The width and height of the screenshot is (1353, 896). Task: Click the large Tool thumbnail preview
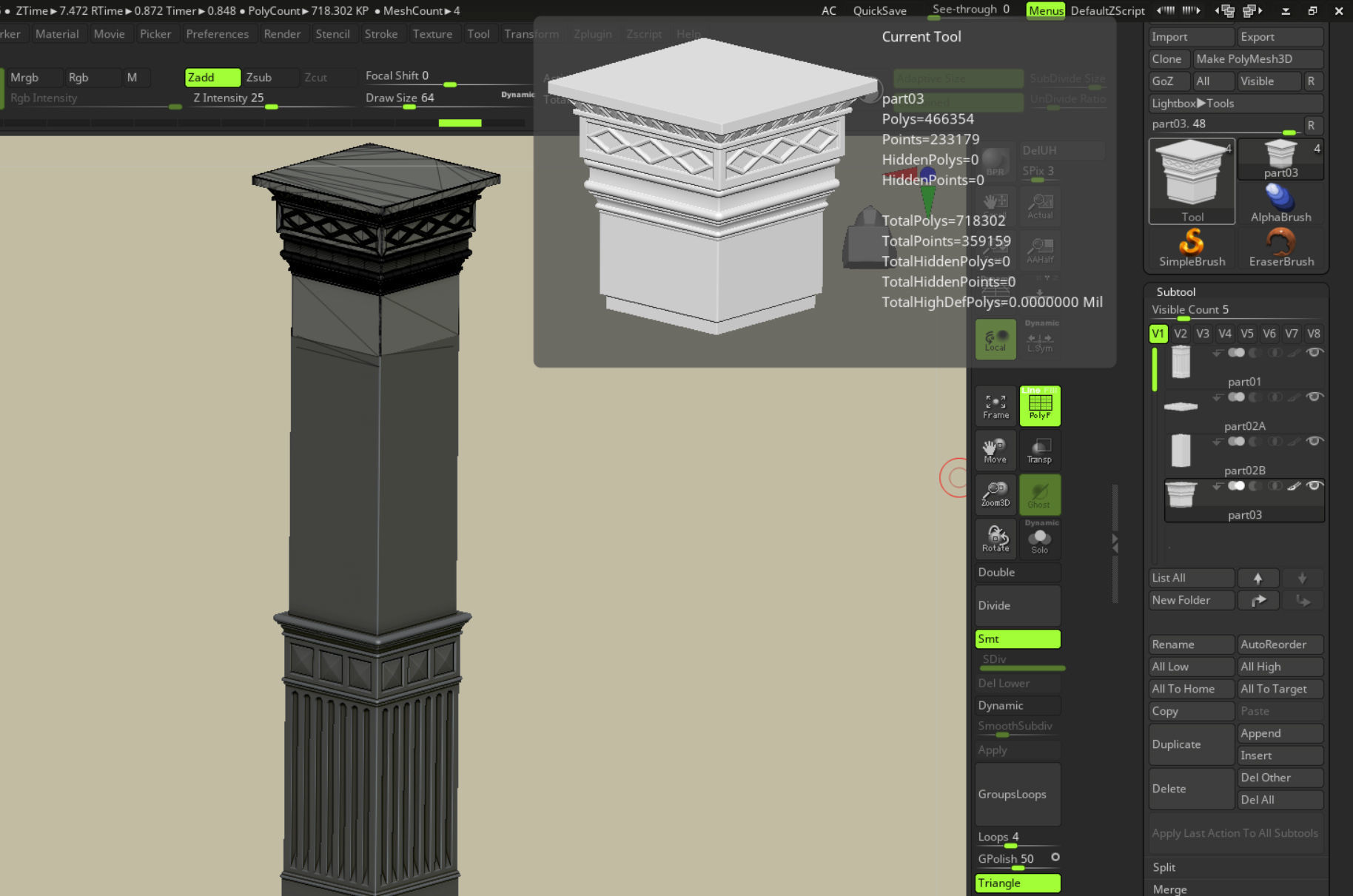tap(1192, 181)
